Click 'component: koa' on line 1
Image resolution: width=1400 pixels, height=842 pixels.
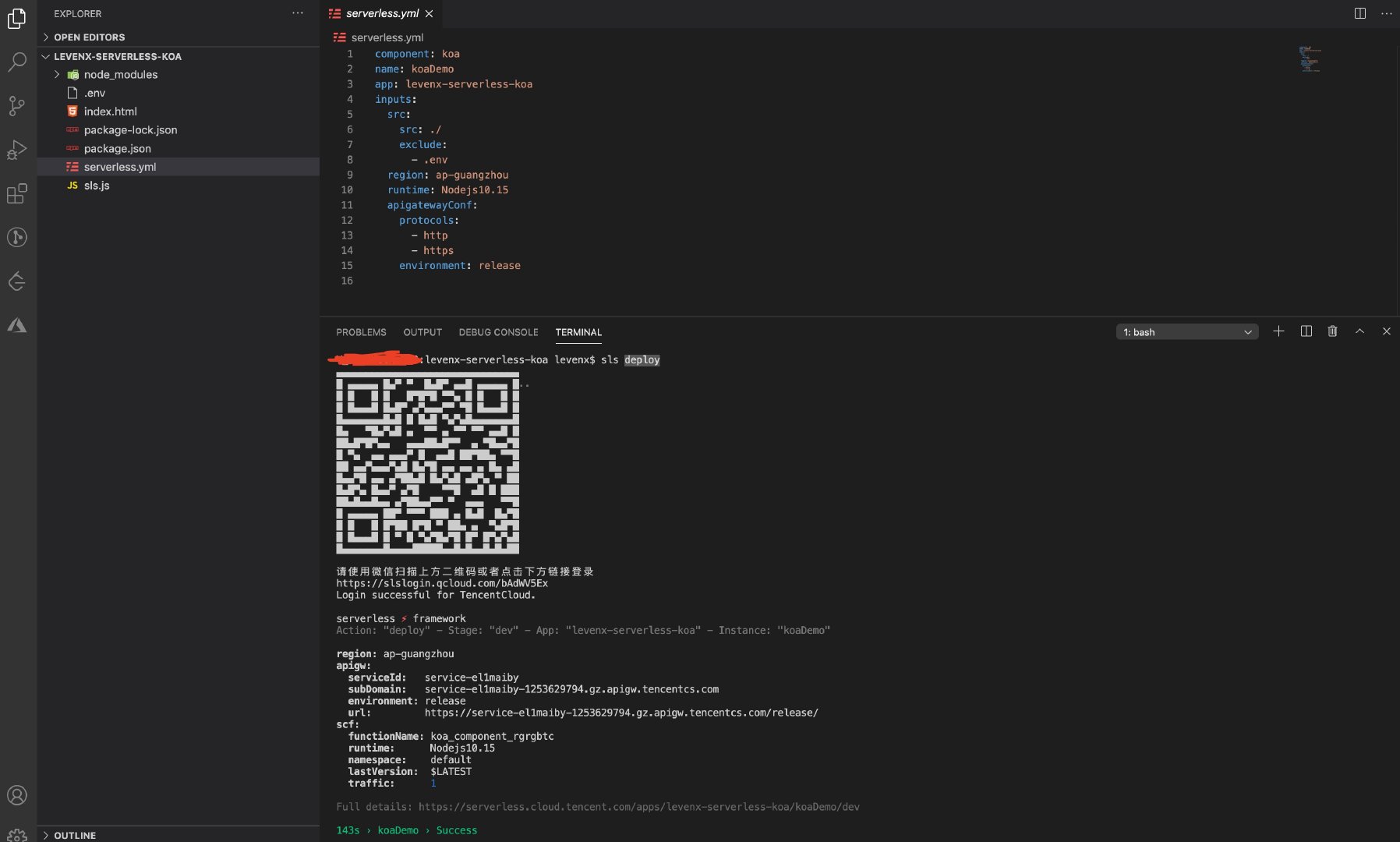[417, 54]
